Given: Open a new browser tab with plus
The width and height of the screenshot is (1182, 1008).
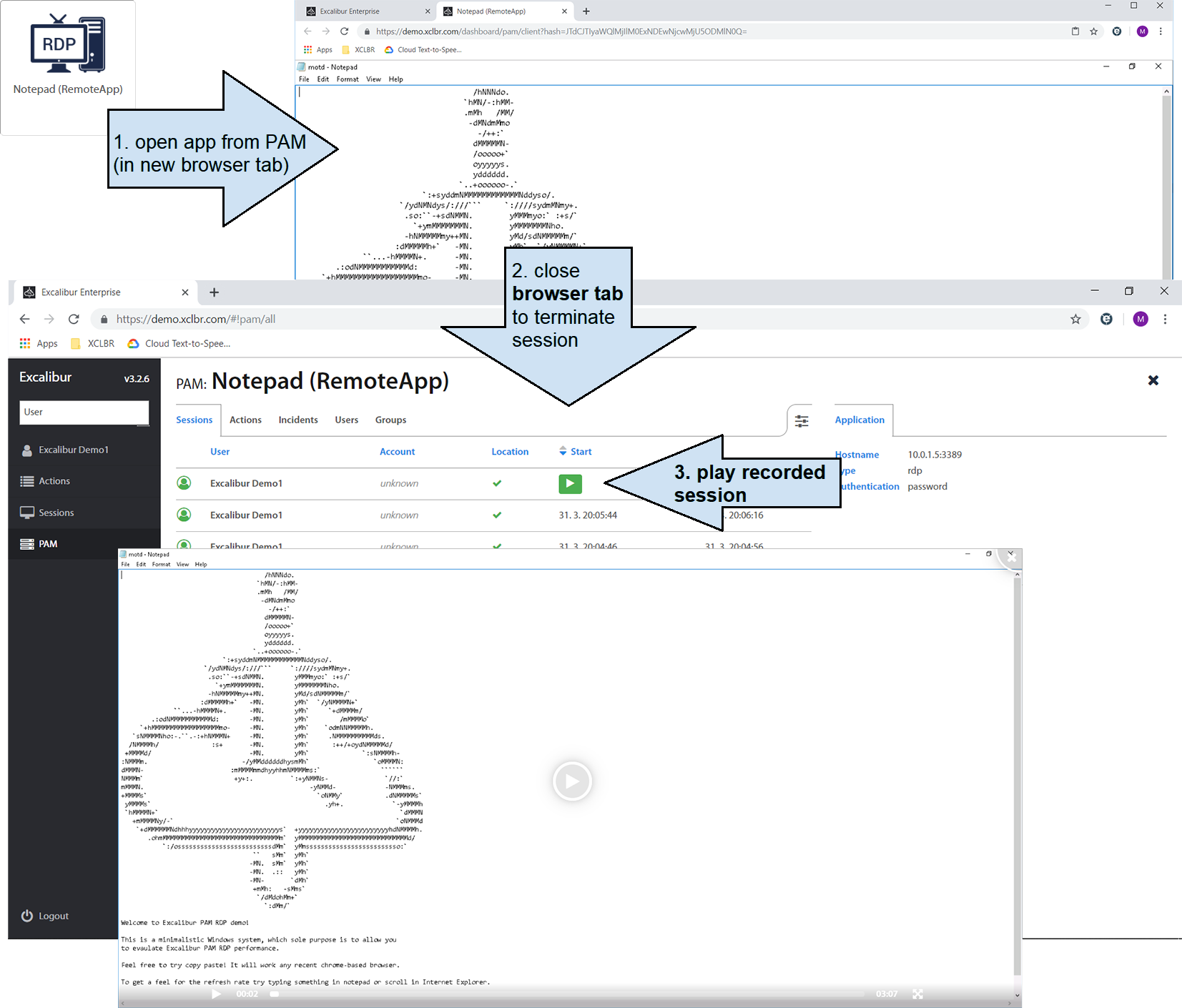Looking at the screenshot, I should pyautogui.click(x=214, y=292).
